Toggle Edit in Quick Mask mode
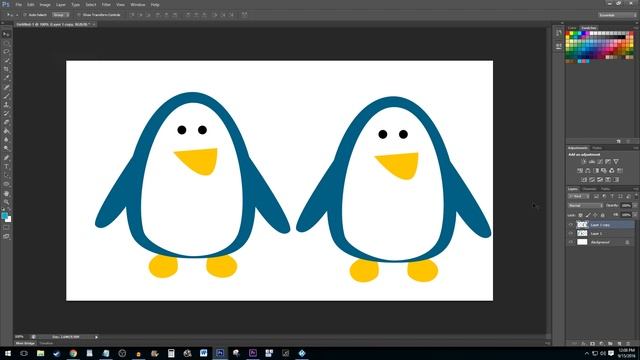Viewport: 640px width, 360px height. coord(6,228)
